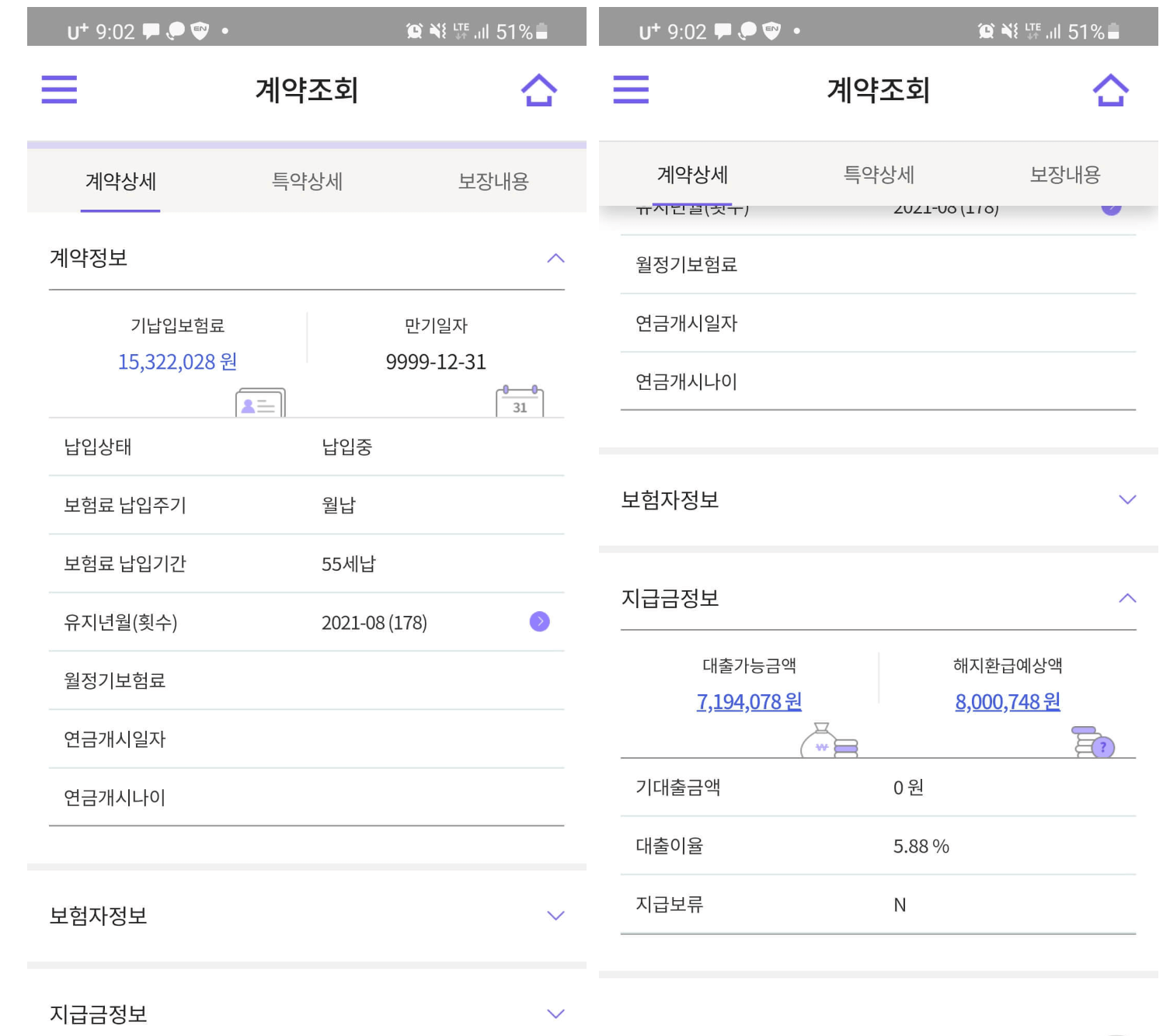Click the ID card icon under 기납입보험료

coord(259,404)
